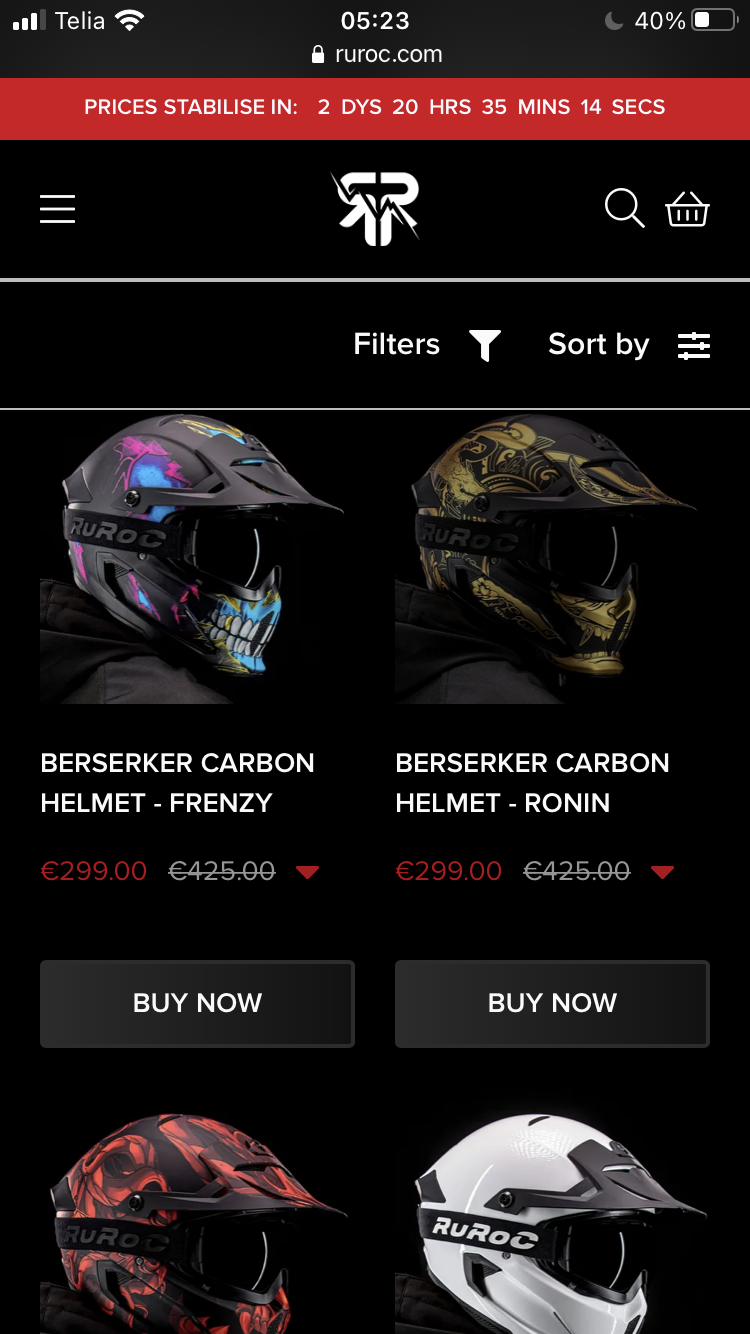Screen dimensions: 750x1334
Task: Open the Sort by options
Action: [598, 345]
